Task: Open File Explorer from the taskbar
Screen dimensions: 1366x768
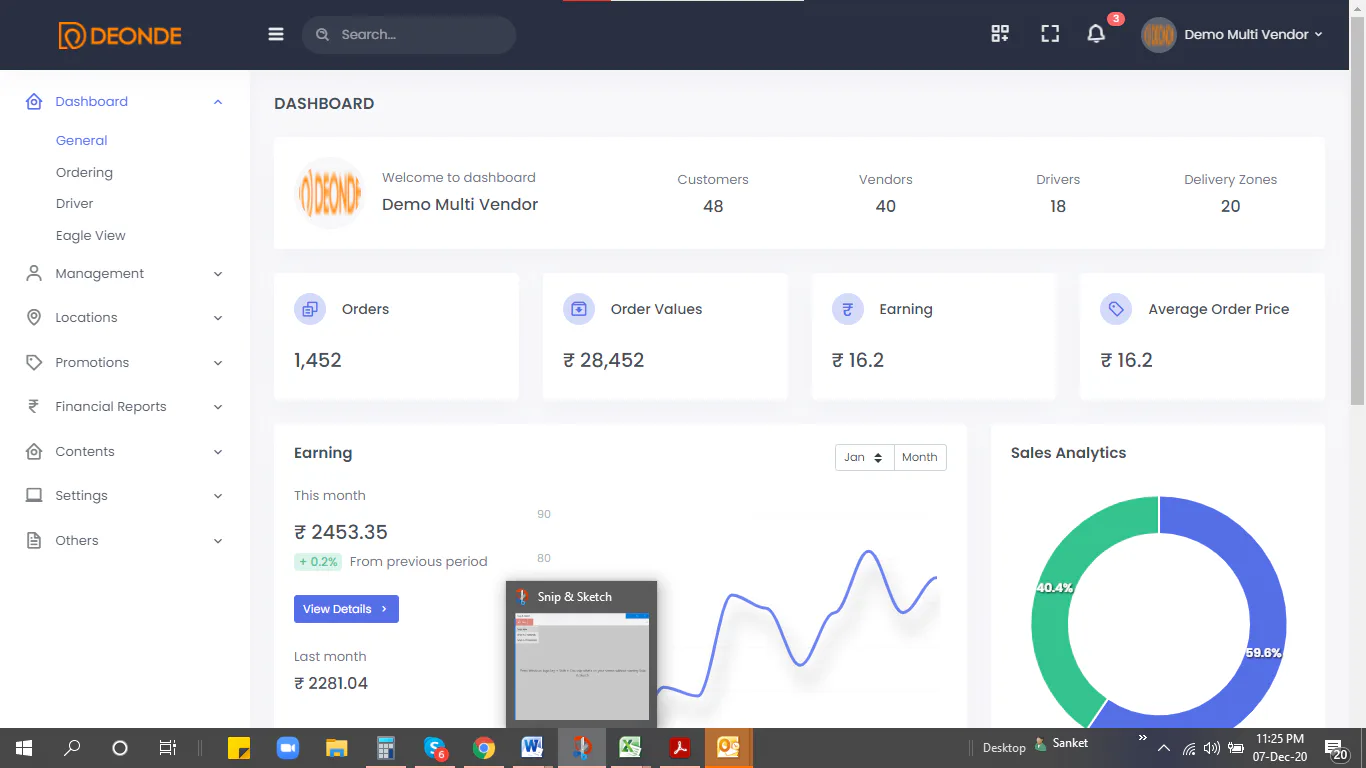Action: 337,748
